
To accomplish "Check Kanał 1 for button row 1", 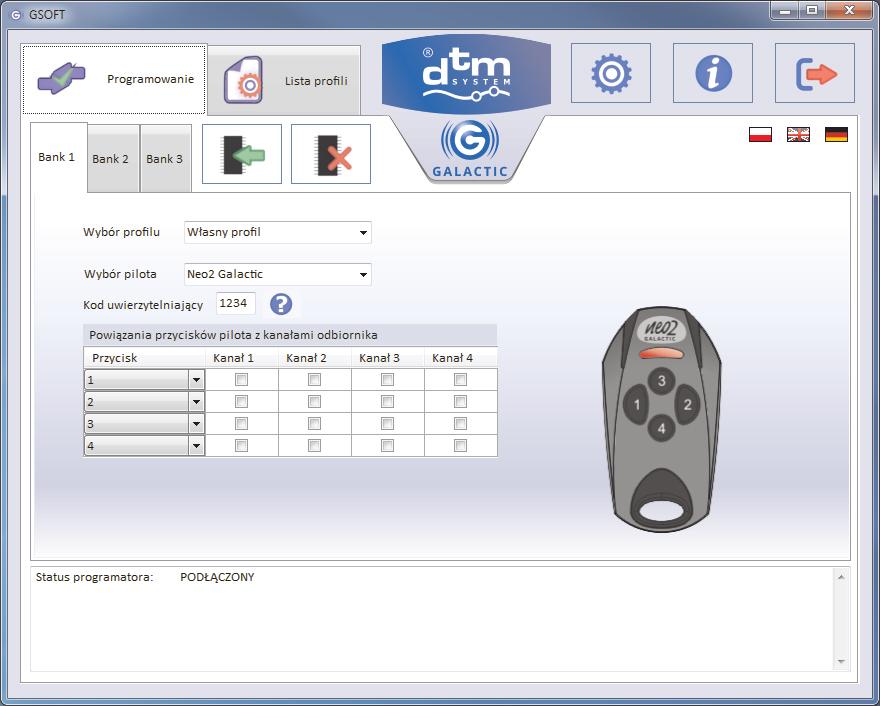I will coord(241,380).
